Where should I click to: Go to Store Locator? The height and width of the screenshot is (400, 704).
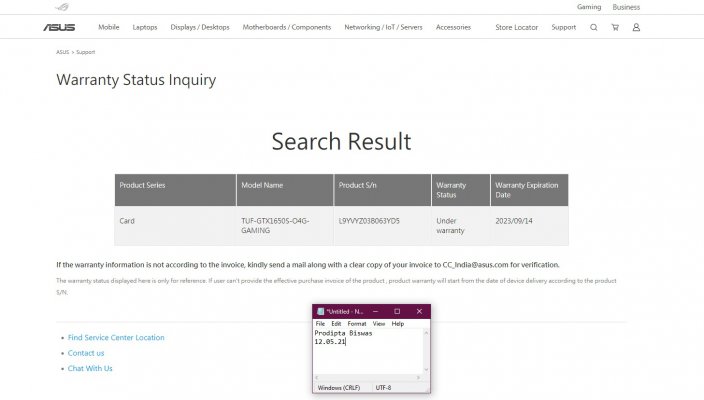tap(516, 27)
